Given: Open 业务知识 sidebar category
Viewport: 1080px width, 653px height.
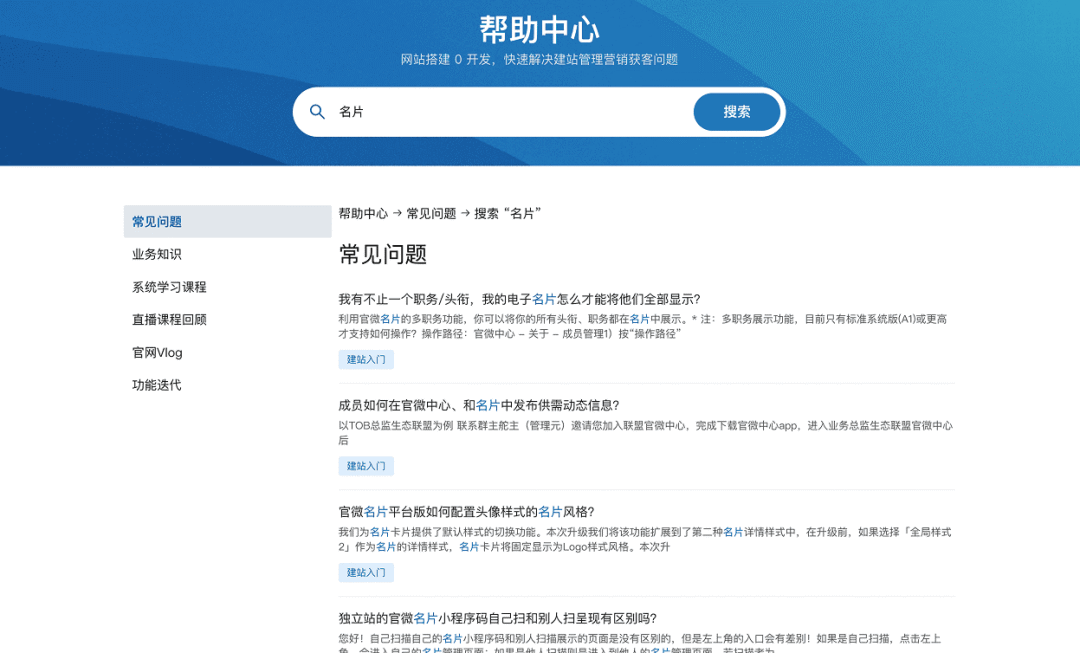Looking at the screenshot, I should [x=157, y=255].
